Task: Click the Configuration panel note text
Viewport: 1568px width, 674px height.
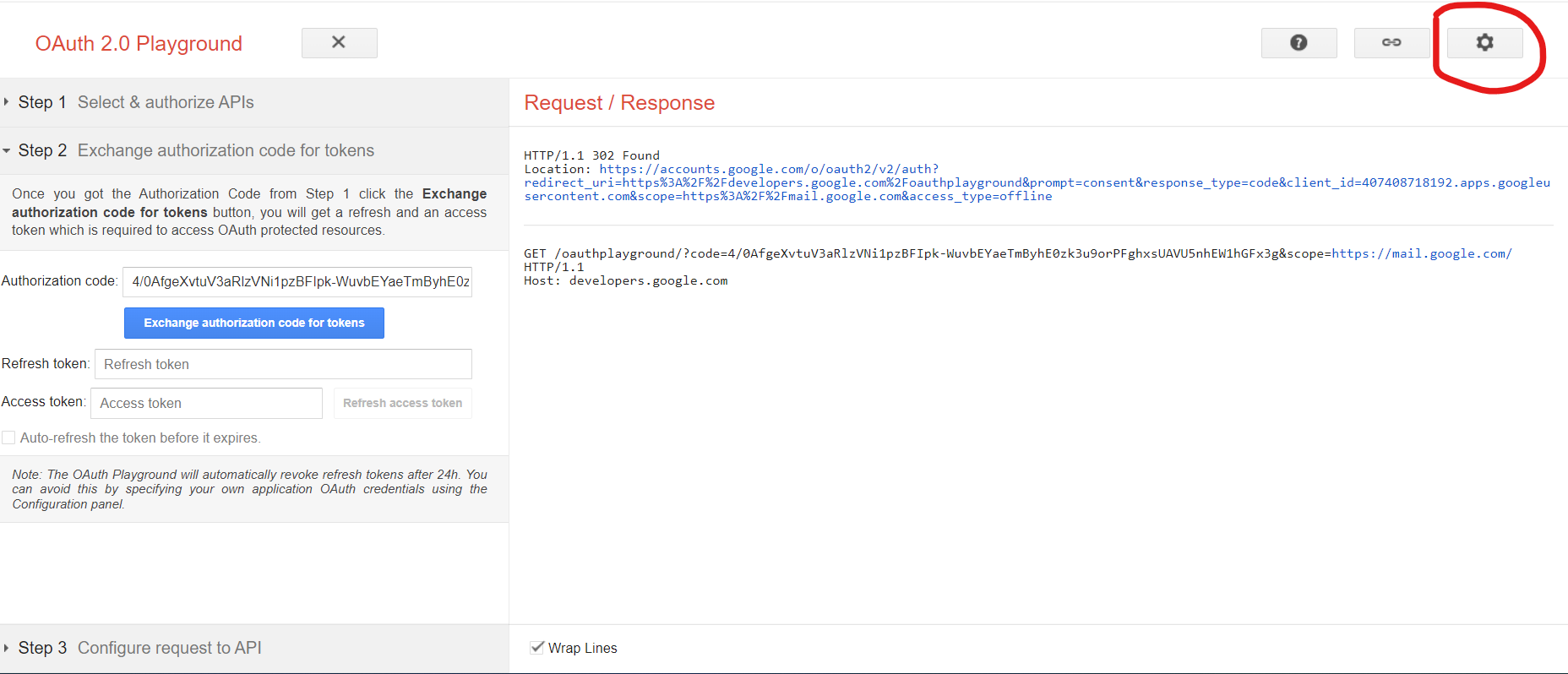Action: (249, 489)
